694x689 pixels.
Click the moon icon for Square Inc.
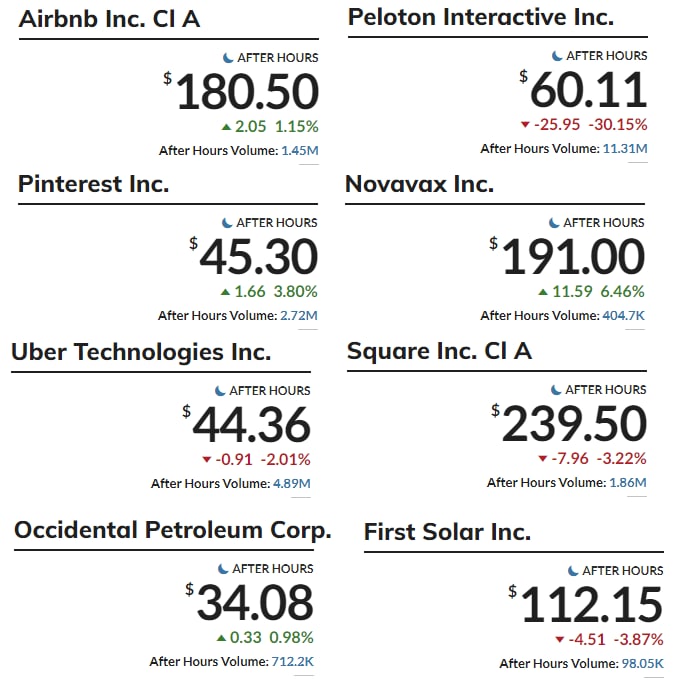pos(556,390)
